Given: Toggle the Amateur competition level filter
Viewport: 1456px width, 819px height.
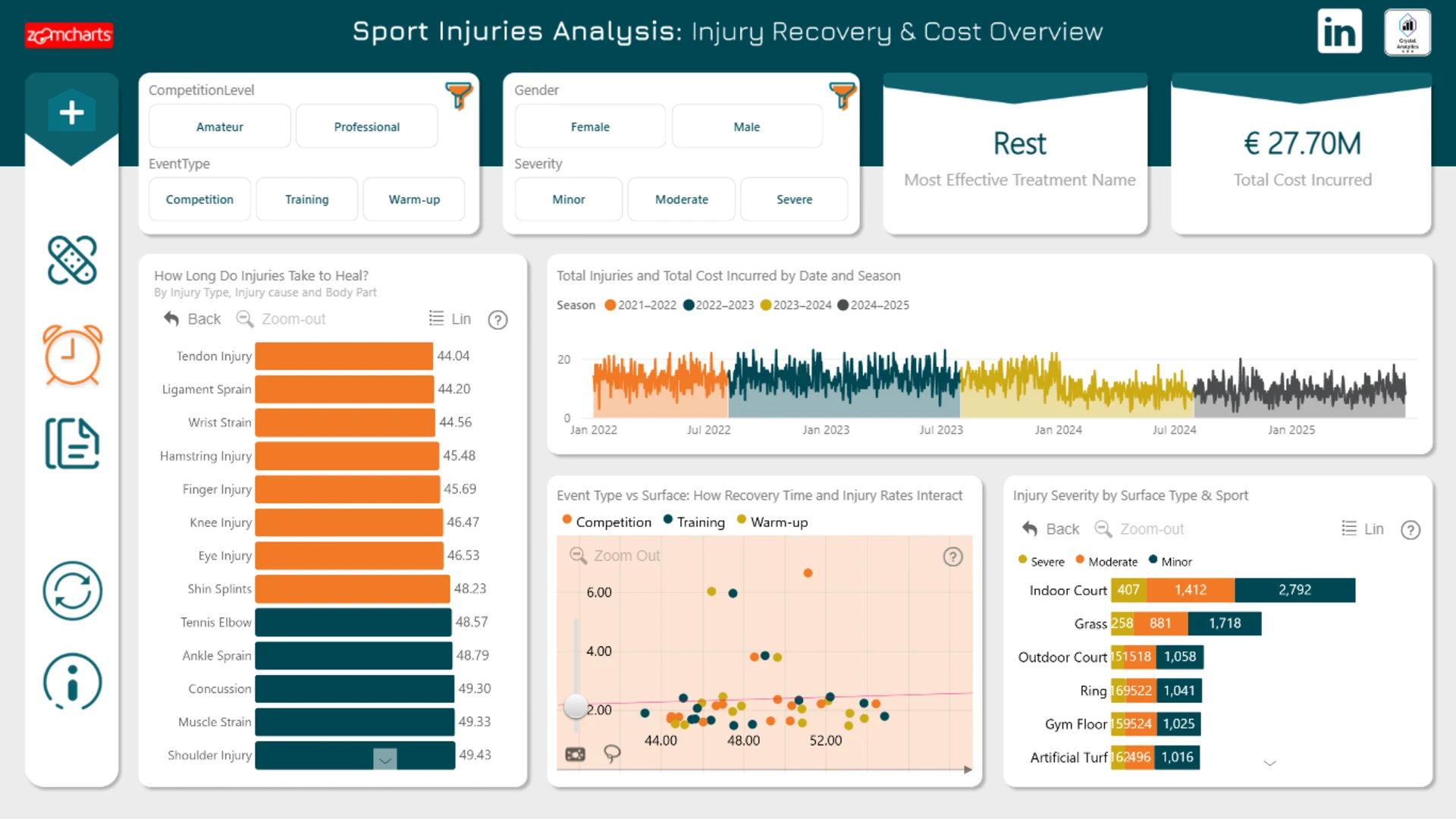Looking at the screenshot, I should (x=220, y=127).
